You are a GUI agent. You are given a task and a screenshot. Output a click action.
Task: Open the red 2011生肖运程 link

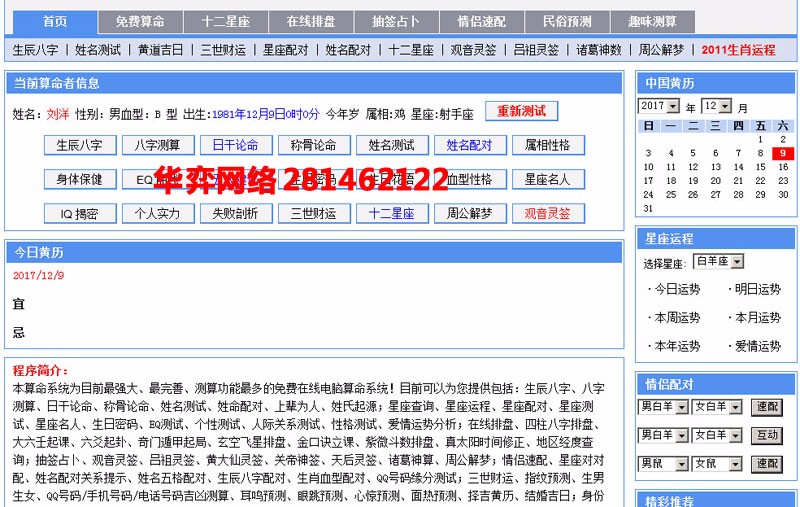(738, 49)
